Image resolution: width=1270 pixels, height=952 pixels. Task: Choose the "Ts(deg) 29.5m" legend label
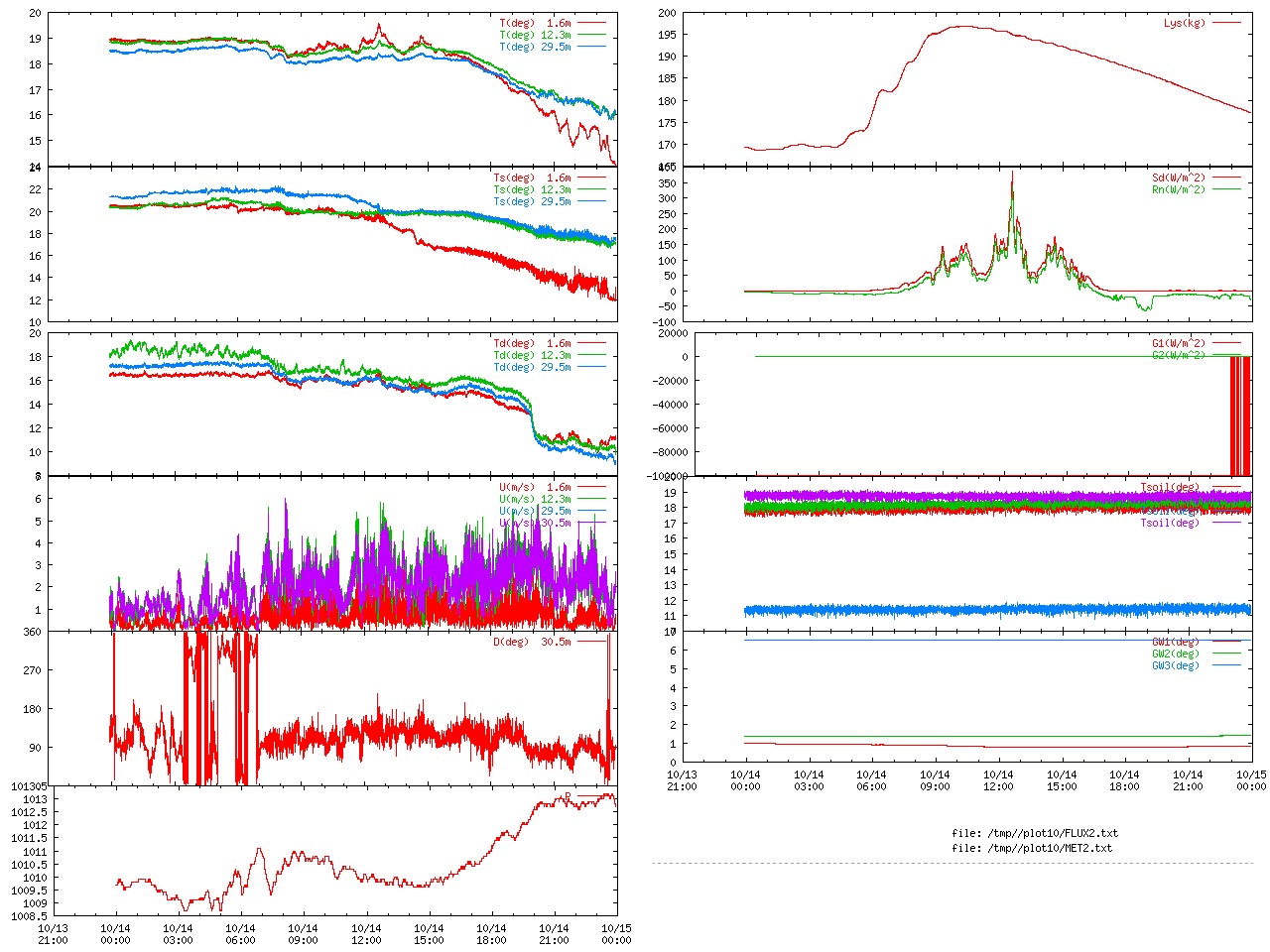tap(532, 201)
